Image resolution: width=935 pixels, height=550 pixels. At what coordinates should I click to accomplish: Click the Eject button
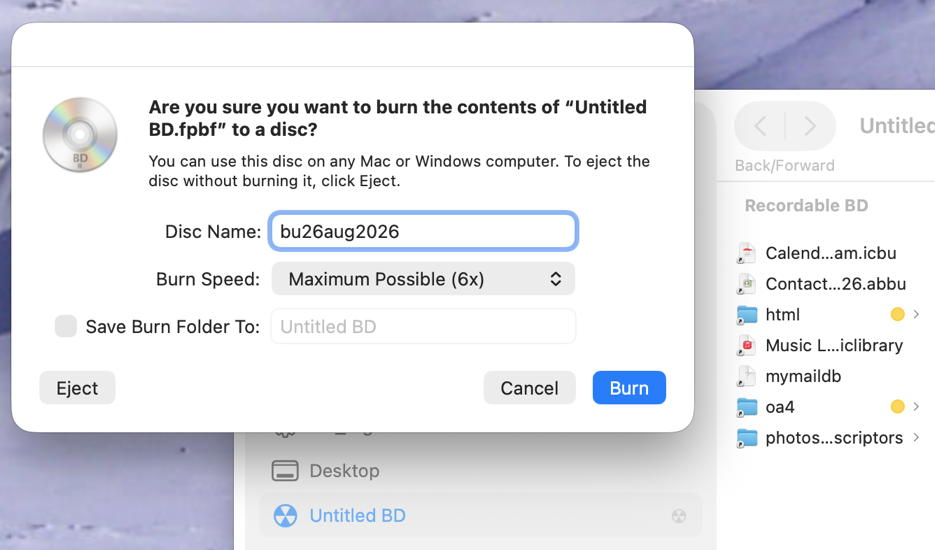click(77, 388)
